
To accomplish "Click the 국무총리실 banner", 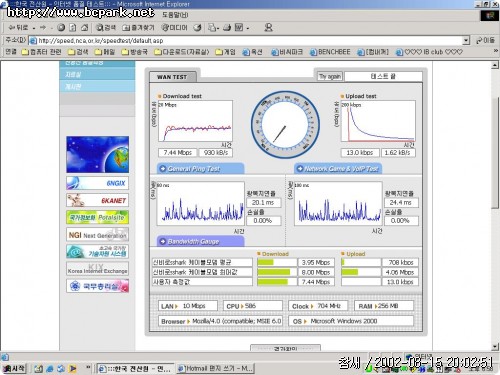I will pyautogui.click(x=97, y=286).
